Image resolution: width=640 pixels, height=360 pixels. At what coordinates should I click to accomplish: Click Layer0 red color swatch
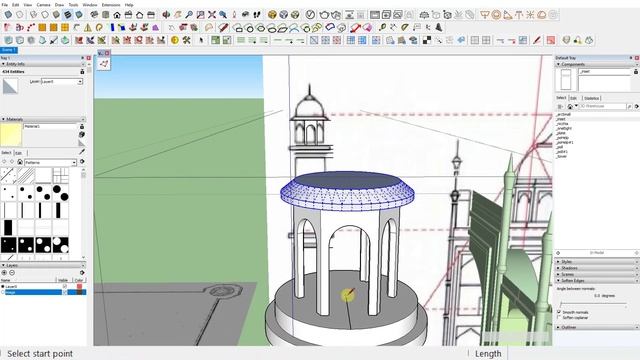click(x=79, y=287)
